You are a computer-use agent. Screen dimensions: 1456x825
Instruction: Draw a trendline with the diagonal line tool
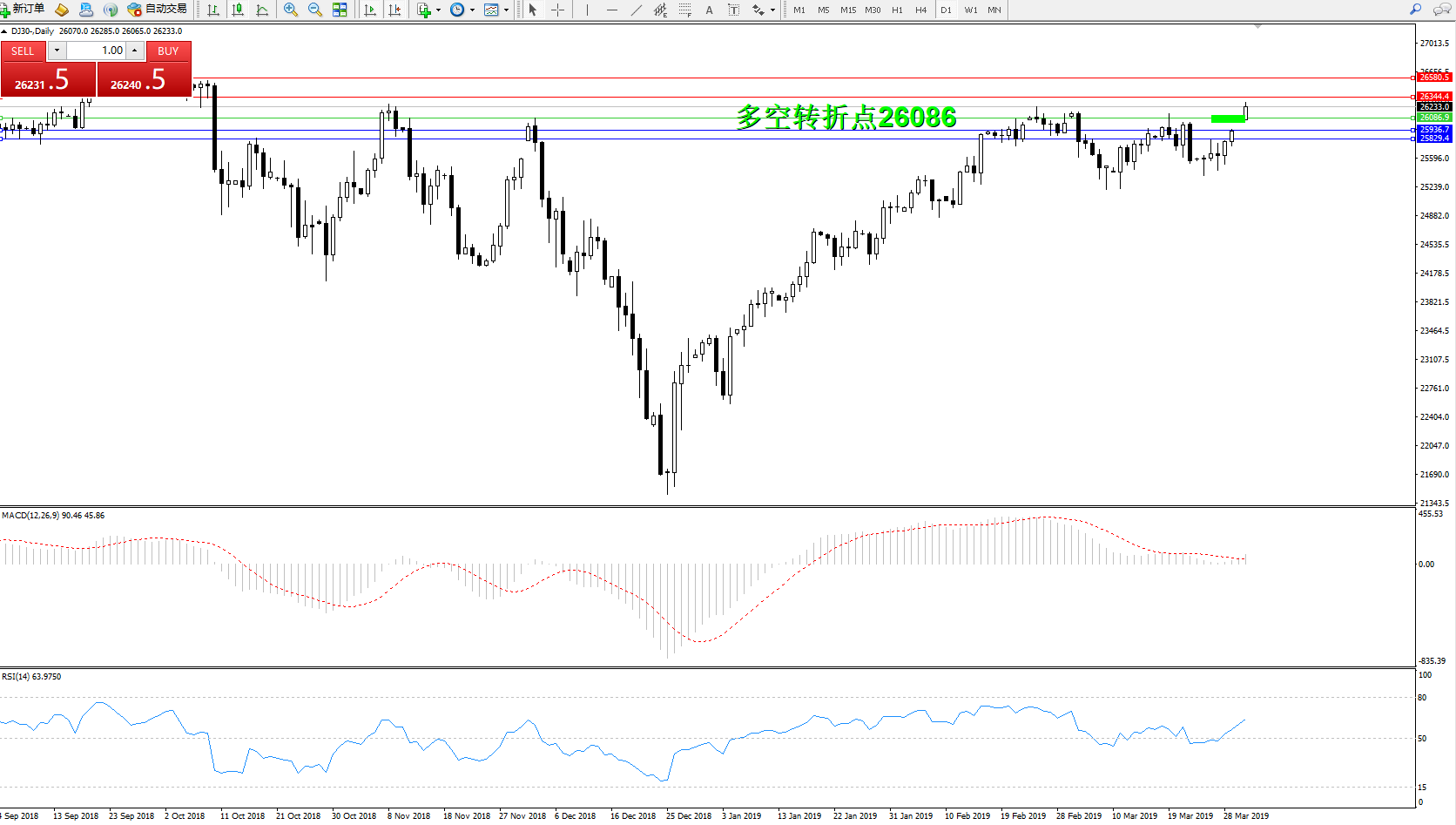(637, 10)
